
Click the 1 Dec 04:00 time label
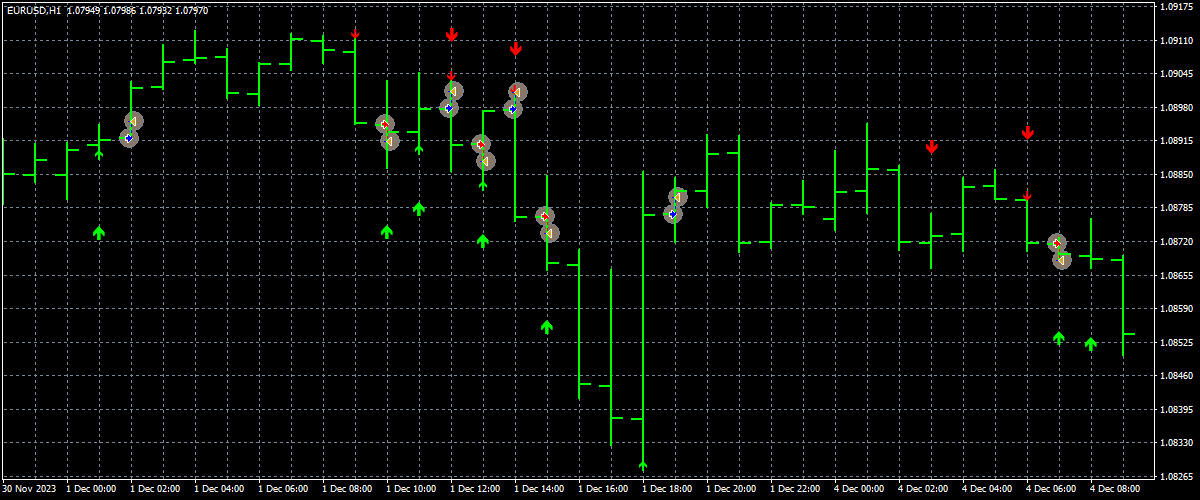tap(218, 490)
